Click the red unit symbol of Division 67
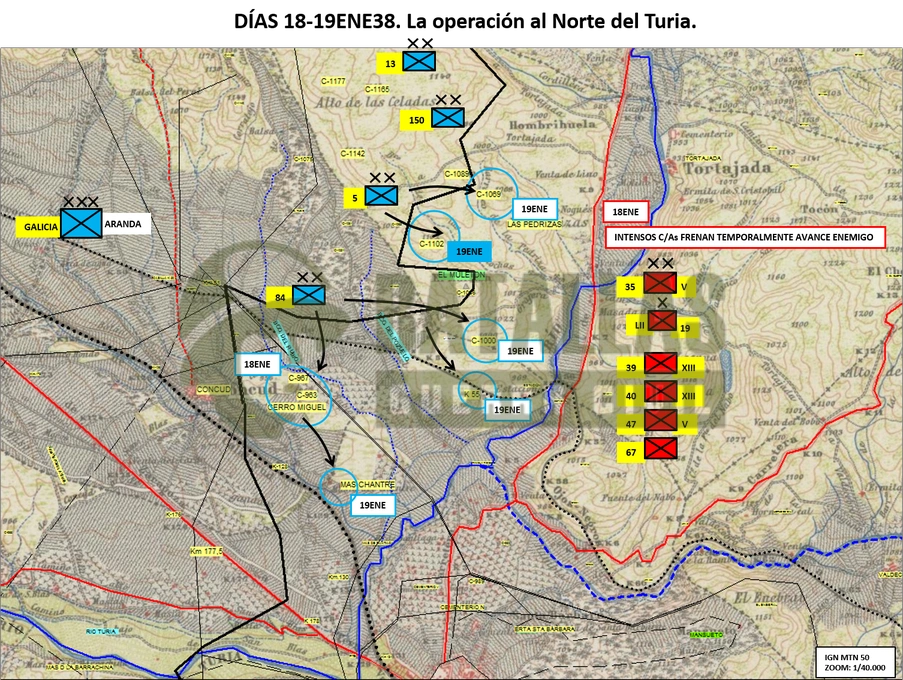This screenshot has height=680, width=903. pos(660,449)
